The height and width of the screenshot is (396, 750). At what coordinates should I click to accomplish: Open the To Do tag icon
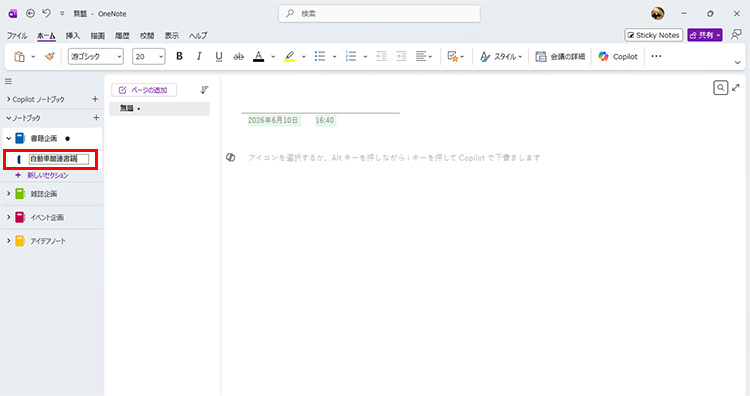(452, 56)
